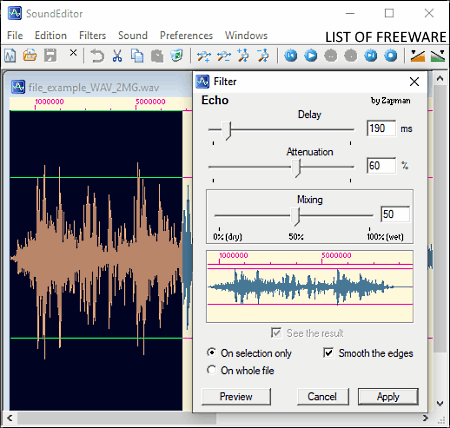Screen dimensions: 450x428
Task: Zoom out horizontally with the minus icon
Action: pos(224,56)
